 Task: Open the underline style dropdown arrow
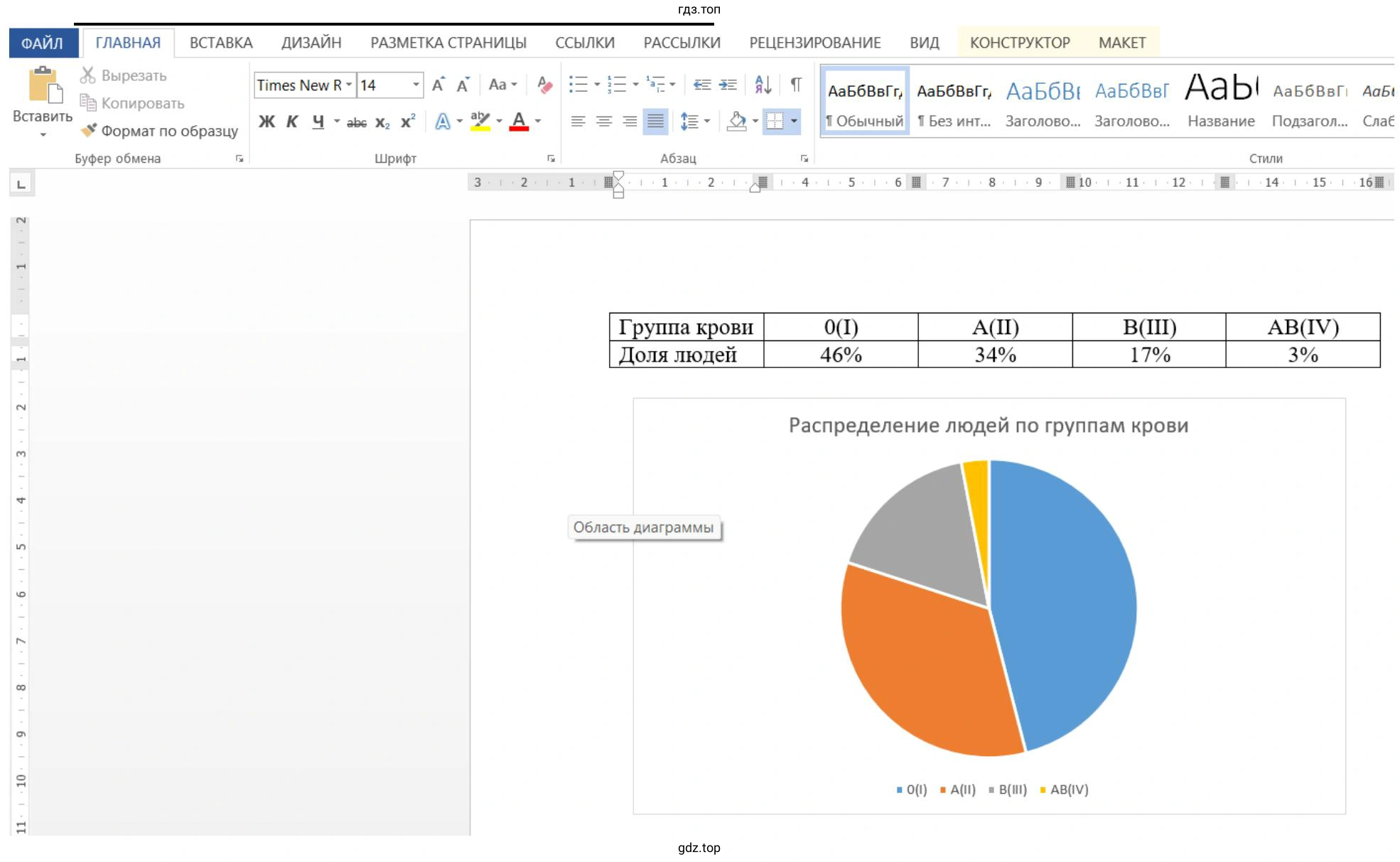click(x=337, y=122)
